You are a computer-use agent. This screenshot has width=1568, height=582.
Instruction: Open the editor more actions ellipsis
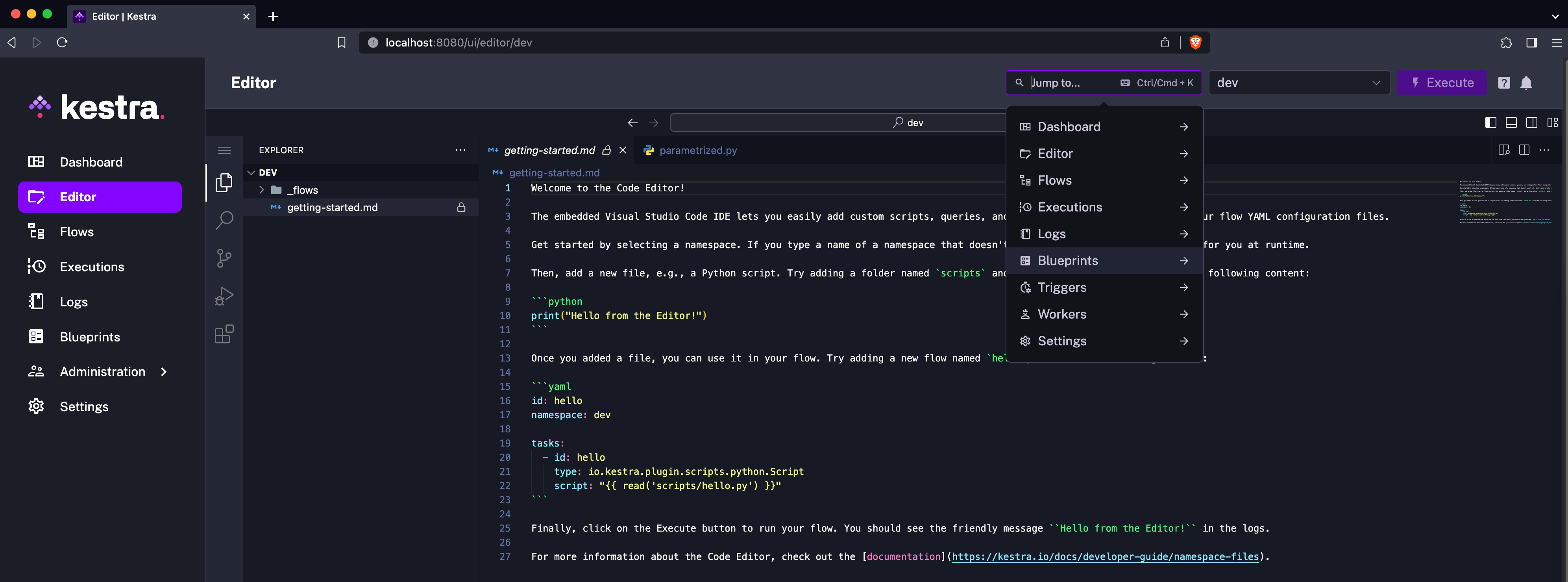[1544, 150]
